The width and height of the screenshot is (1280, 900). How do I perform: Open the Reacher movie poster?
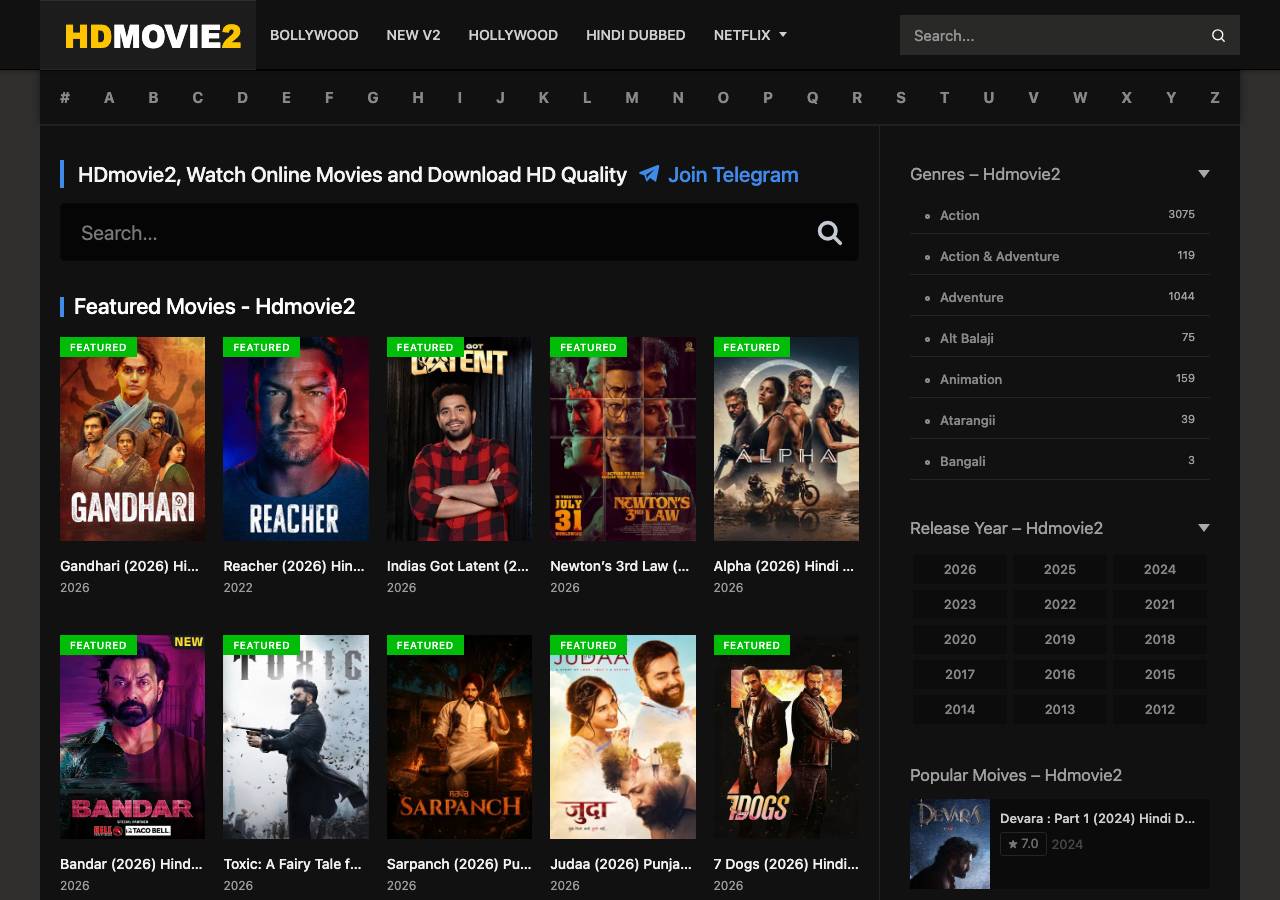(296, 439)
